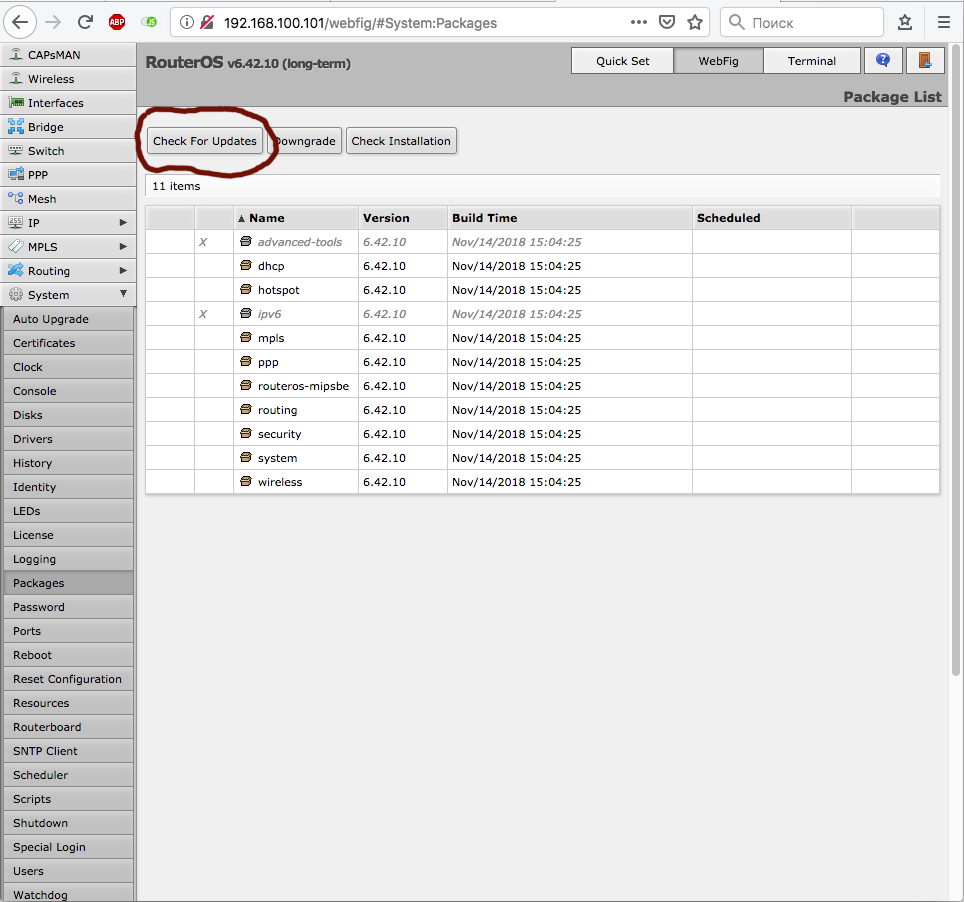
Task: Open the PPP menu item
Action: (68, 175)
